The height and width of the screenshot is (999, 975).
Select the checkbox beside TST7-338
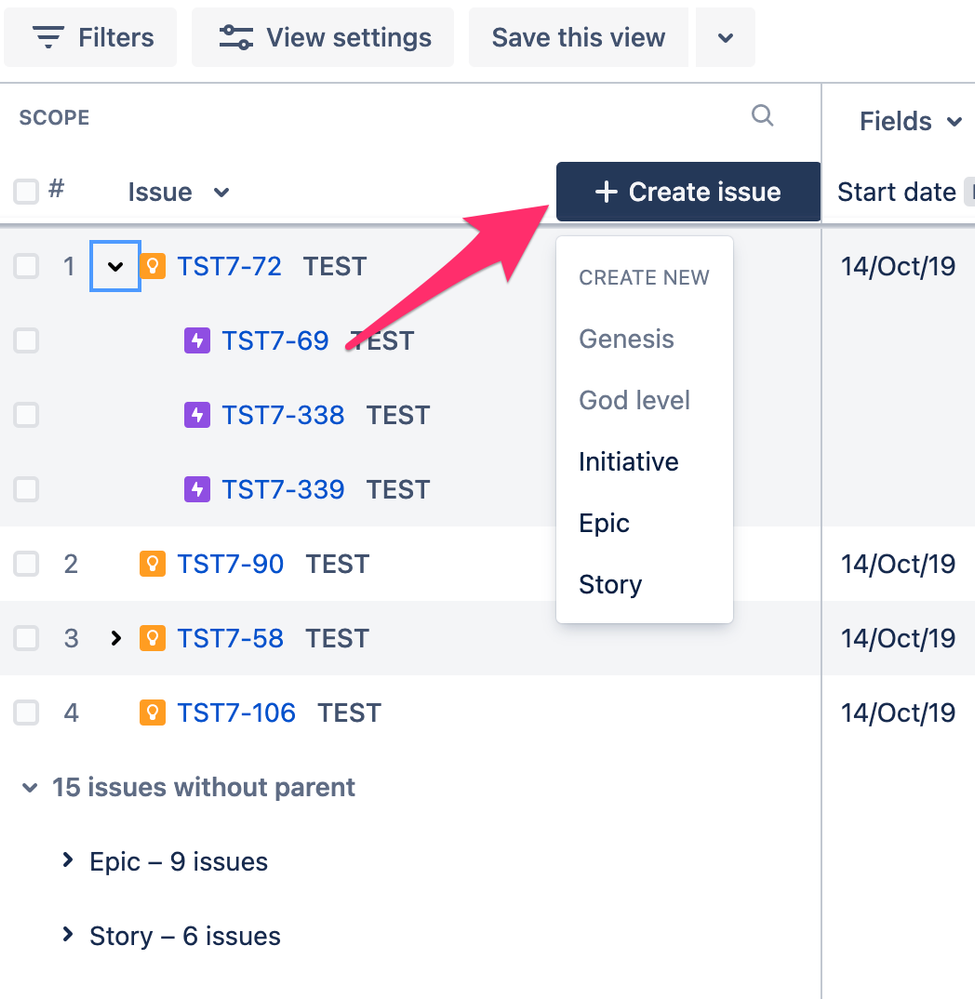point(24,415)
